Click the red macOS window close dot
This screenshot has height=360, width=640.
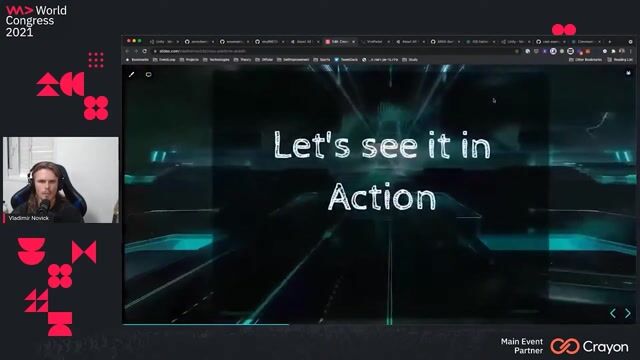129,41
